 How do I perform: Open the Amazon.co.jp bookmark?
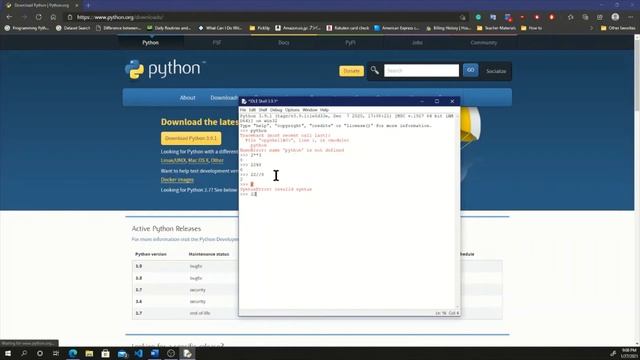coord(298,28)
